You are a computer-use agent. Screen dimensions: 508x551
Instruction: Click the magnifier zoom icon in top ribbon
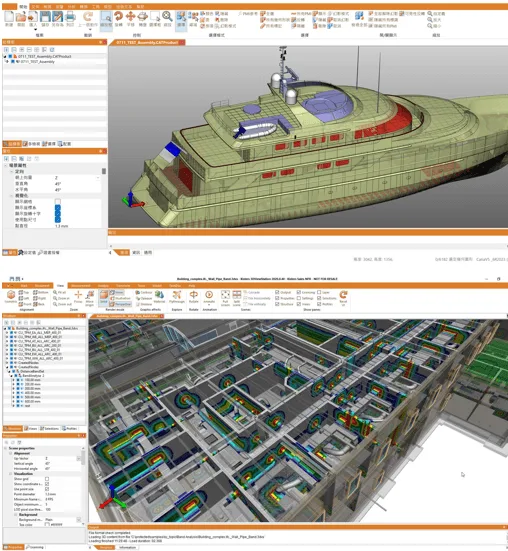[x=167, y=16]
